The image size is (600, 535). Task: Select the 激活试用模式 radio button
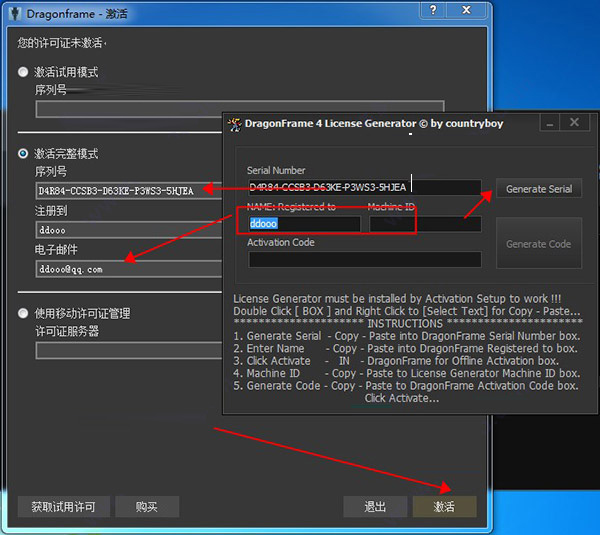click(x=24, y=72)
